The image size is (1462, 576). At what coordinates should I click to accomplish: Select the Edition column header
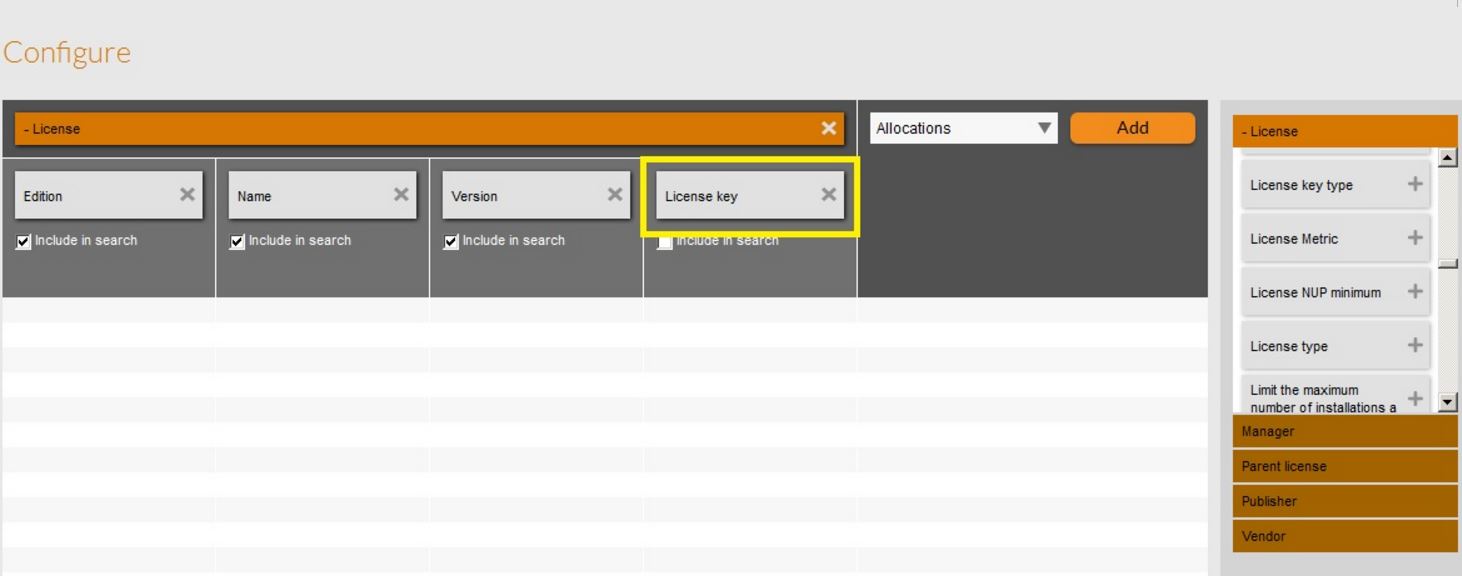point(109,195)
